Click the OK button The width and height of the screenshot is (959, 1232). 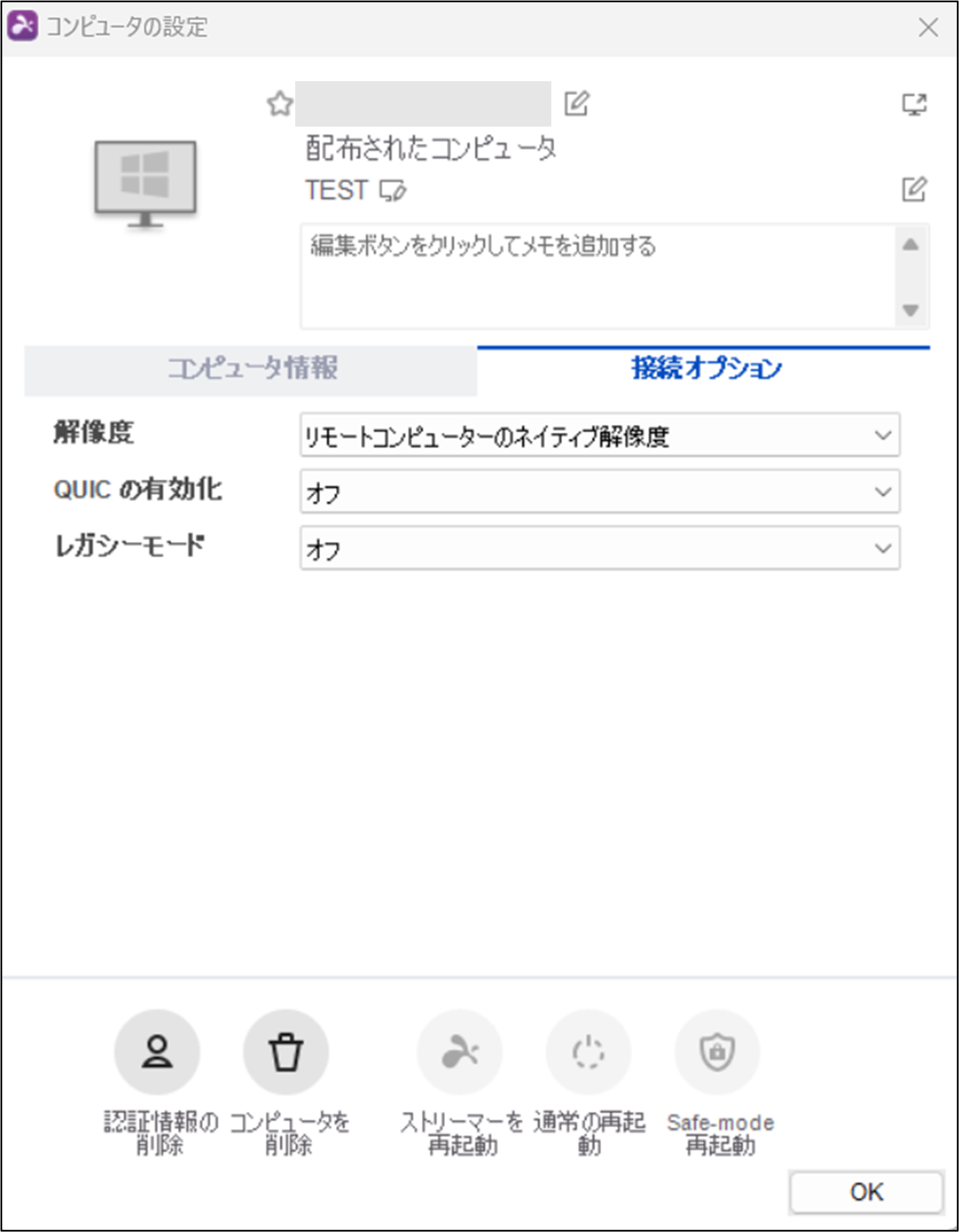[866, 1192]
